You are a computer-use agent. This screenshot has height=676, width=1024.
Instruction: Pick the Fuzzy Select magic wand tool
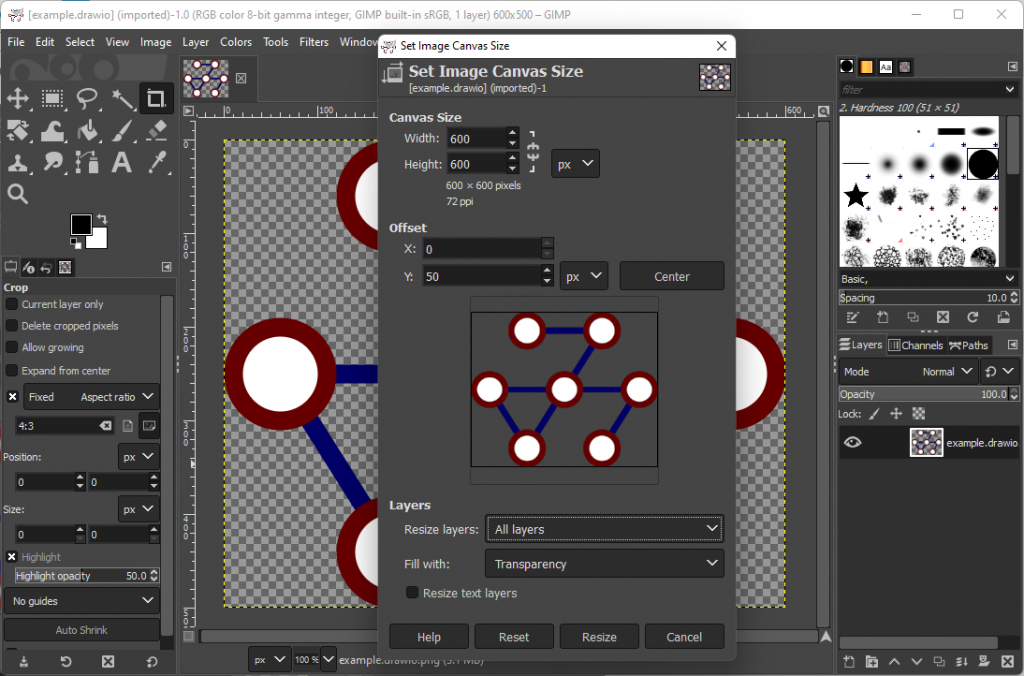coord(121,99)
